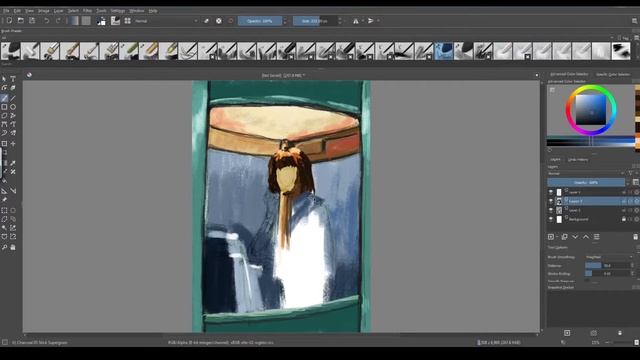Select the Rectangular Selection tool
This screenshot has width=640, height=360.
[x=4, y=211]
